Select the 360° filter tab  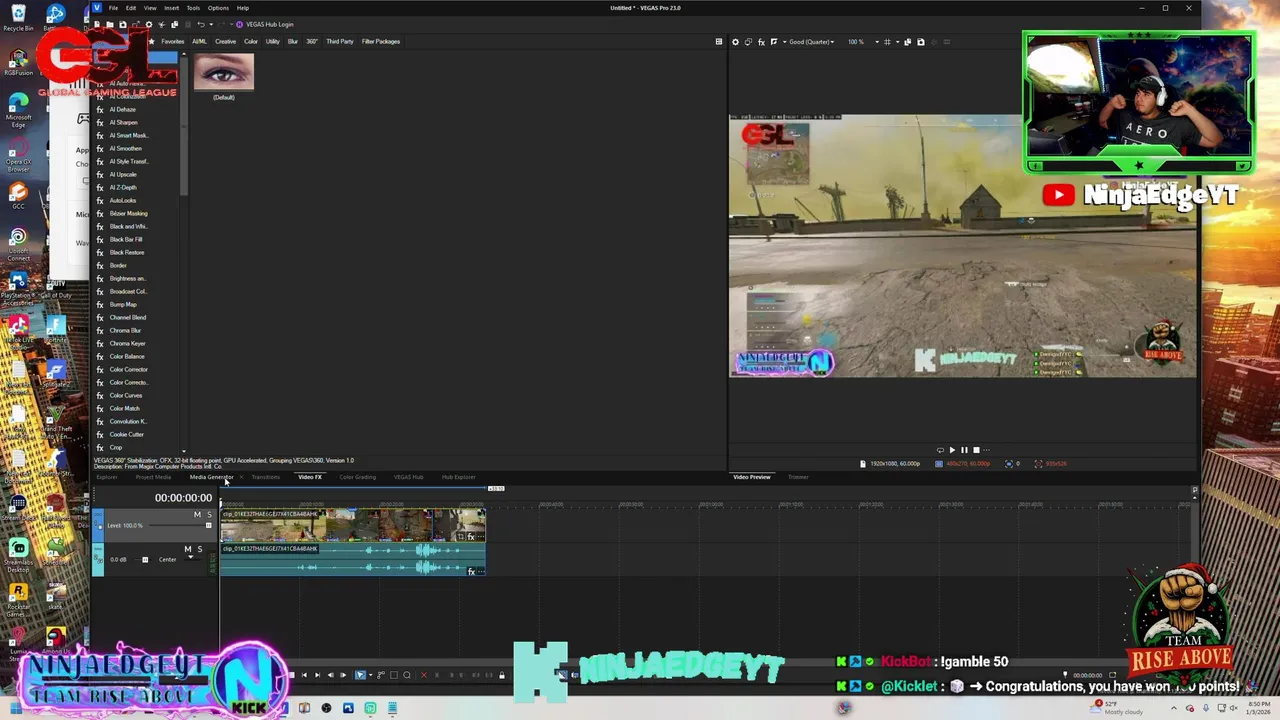[312, 42]
